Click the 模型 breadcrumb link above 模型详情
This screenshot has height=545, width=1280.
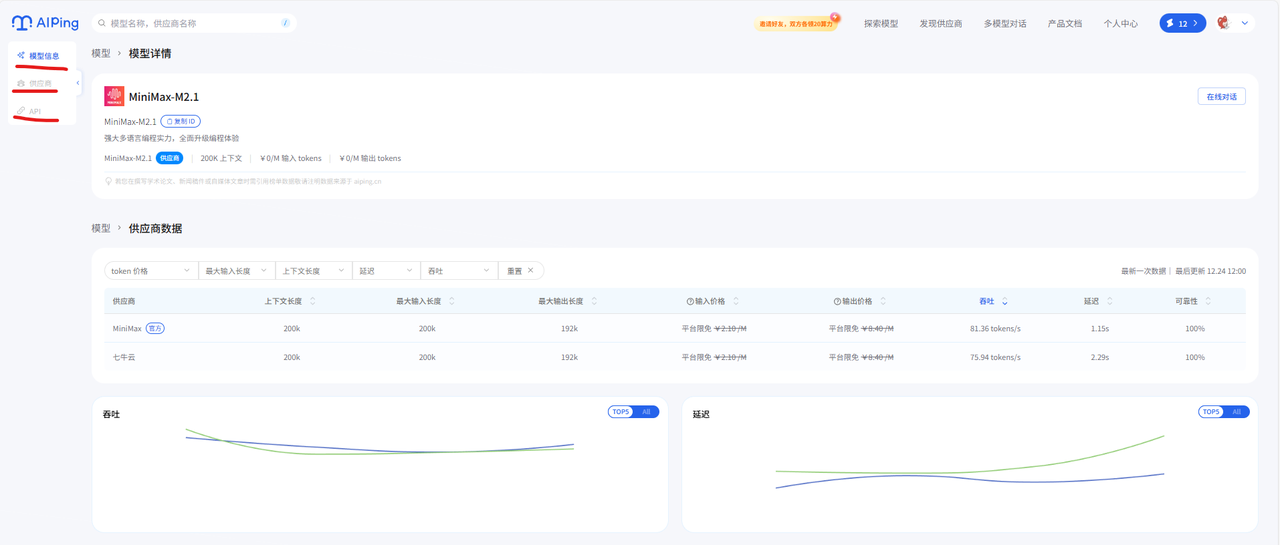click(x=101, y=54)
